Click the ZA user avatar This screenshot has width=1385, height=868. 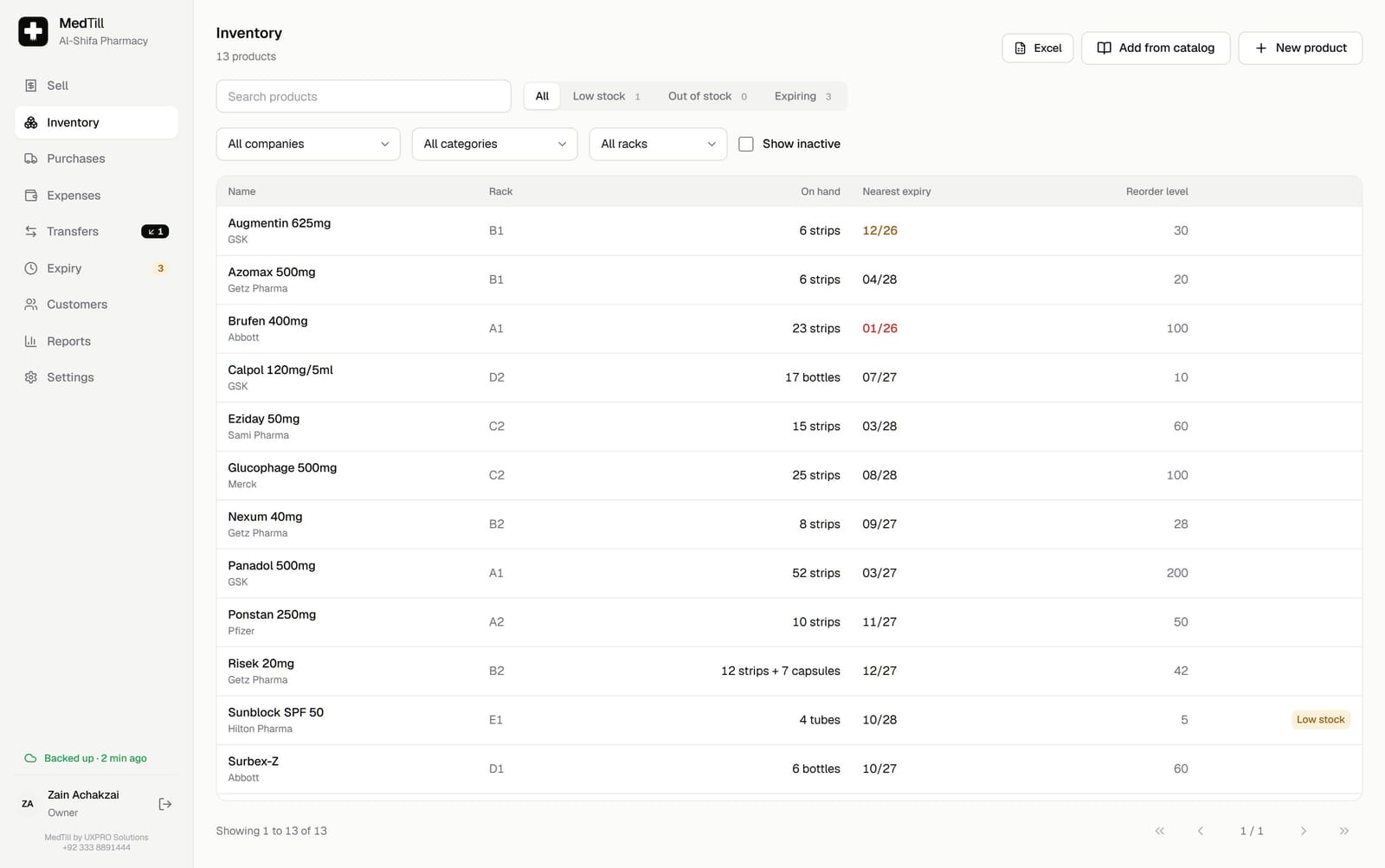pos(28,804)
